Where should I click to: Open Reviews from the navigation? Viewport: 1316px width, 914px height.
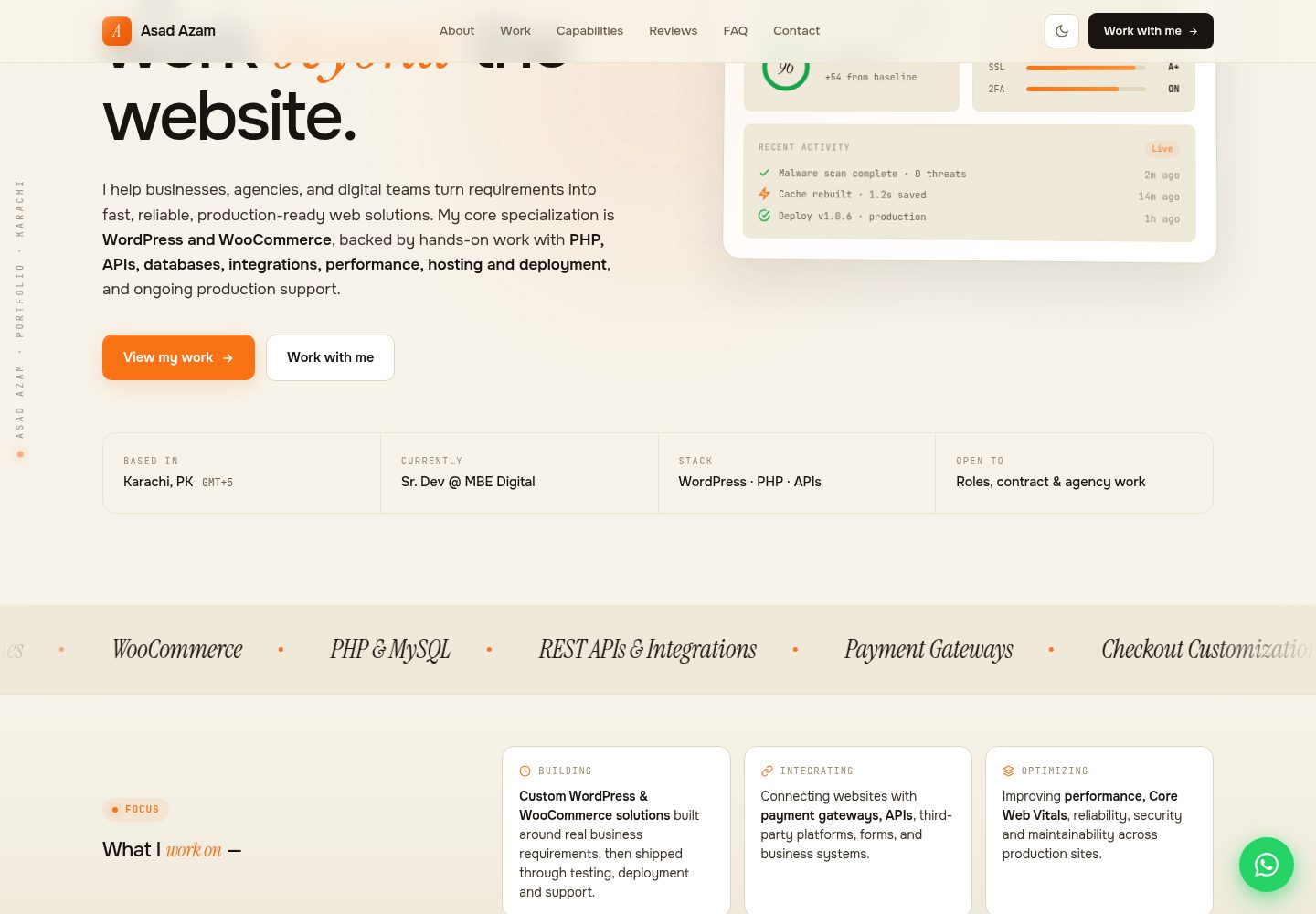click(x=674, y=31)
